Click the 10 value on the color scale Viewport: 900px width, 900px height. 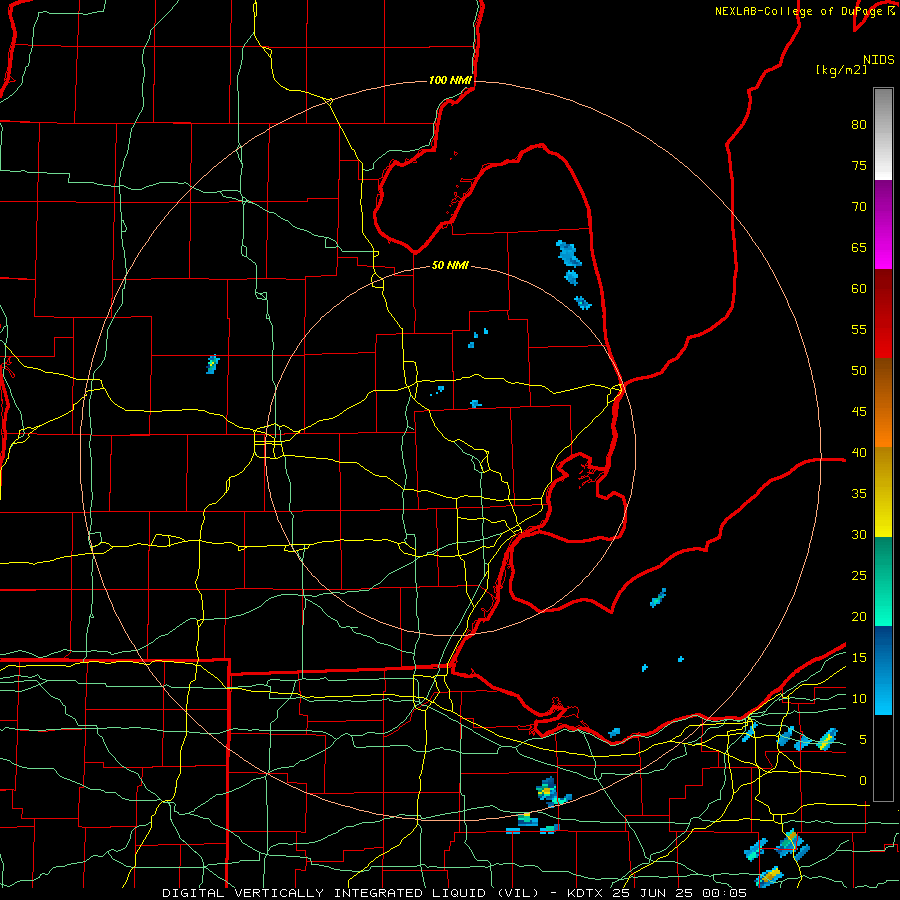(859, 699)
